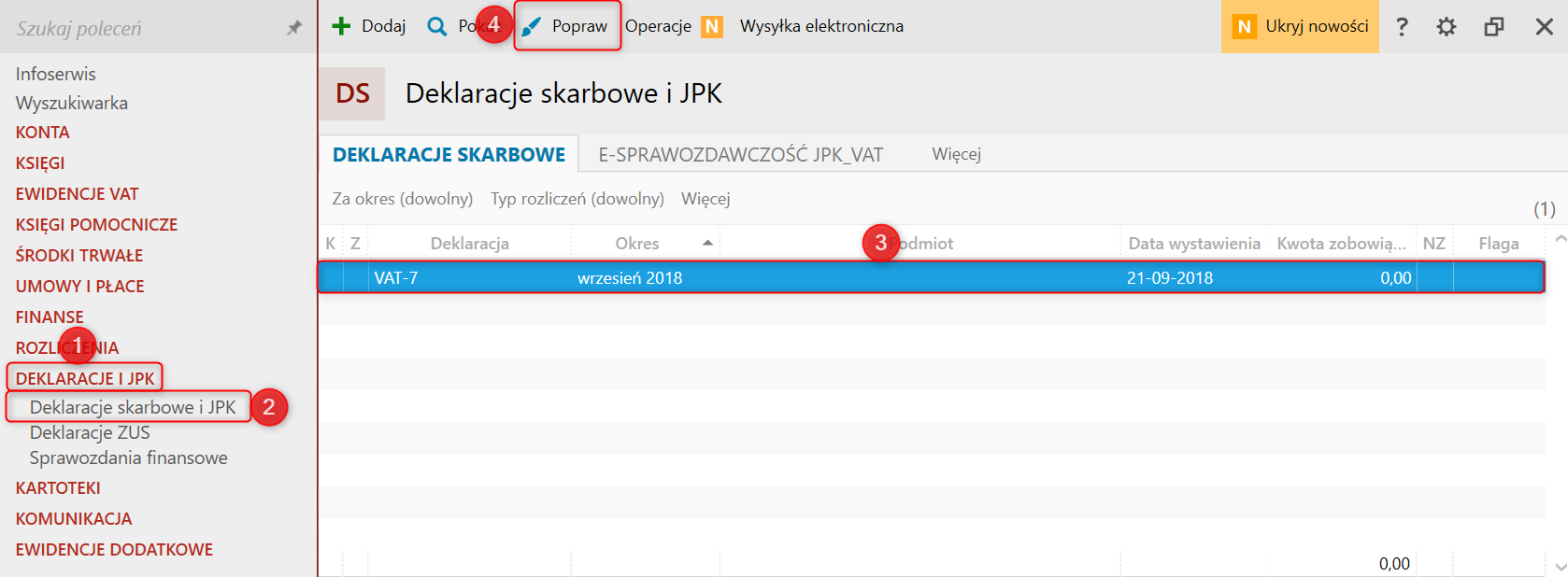Open Wyszukiwarka in the sidebar

click(x=71, y=103)
